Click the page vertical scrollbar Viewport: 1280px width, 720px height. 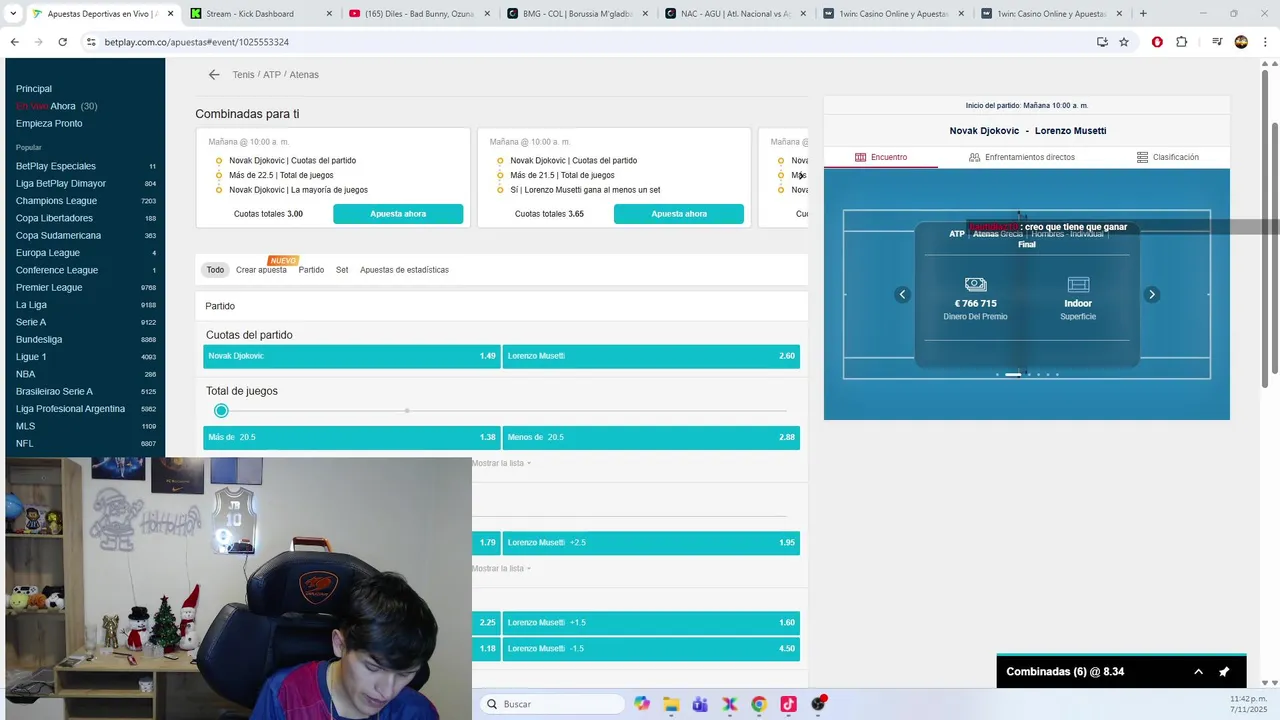pyautogui.click(x=1265, y=230)
